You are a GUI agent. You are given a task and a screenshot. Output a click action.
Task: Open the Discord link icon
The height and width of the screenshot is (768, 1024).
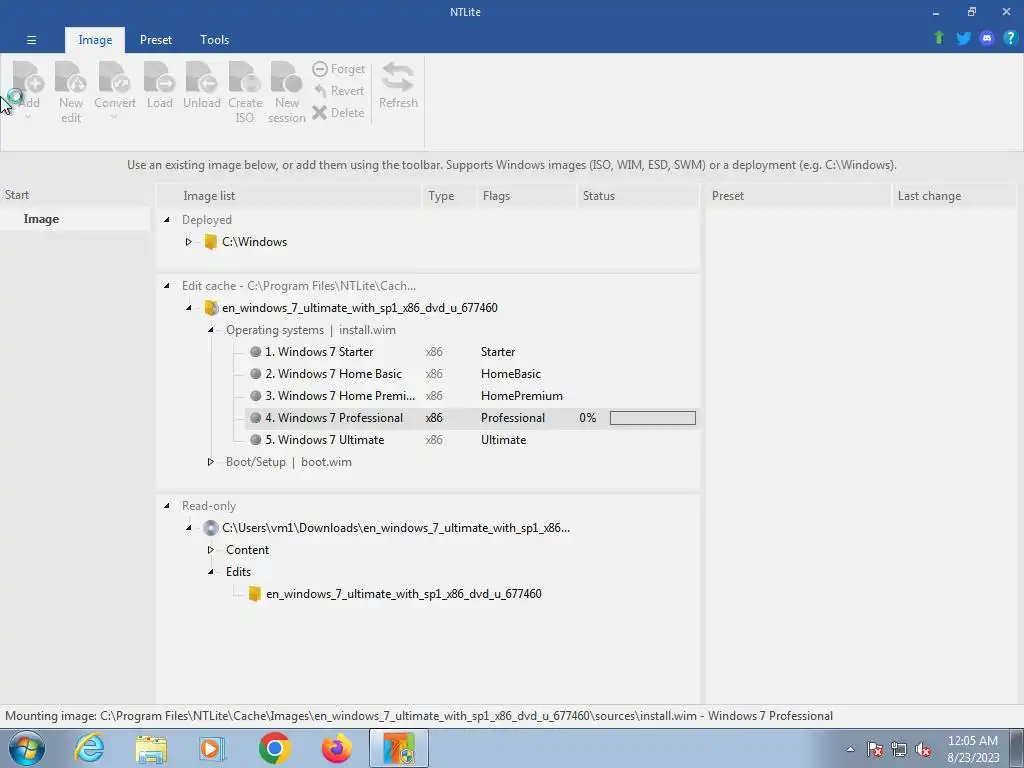(987, 38)
